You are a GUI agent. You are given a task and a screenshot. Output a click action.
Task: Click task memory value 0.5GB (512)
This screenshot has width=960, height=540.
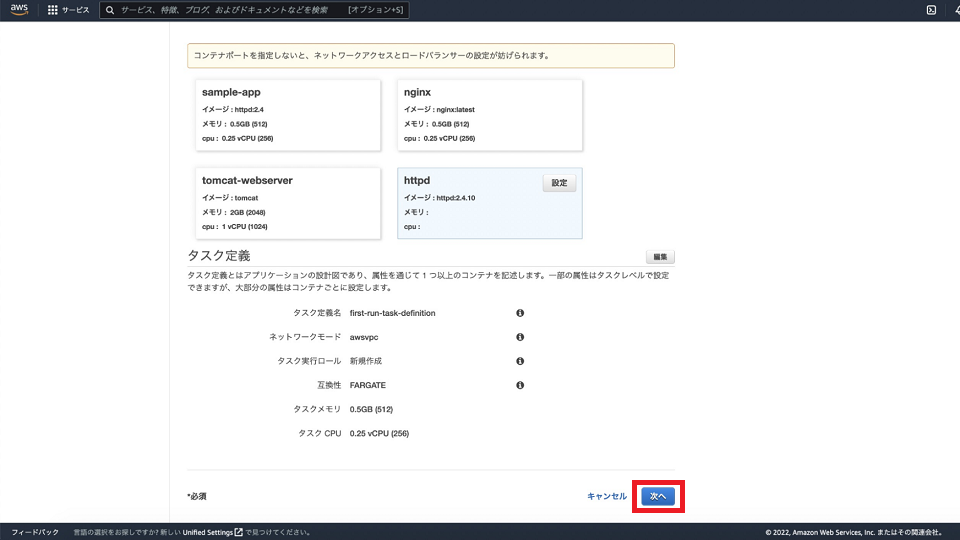point(371,409)
